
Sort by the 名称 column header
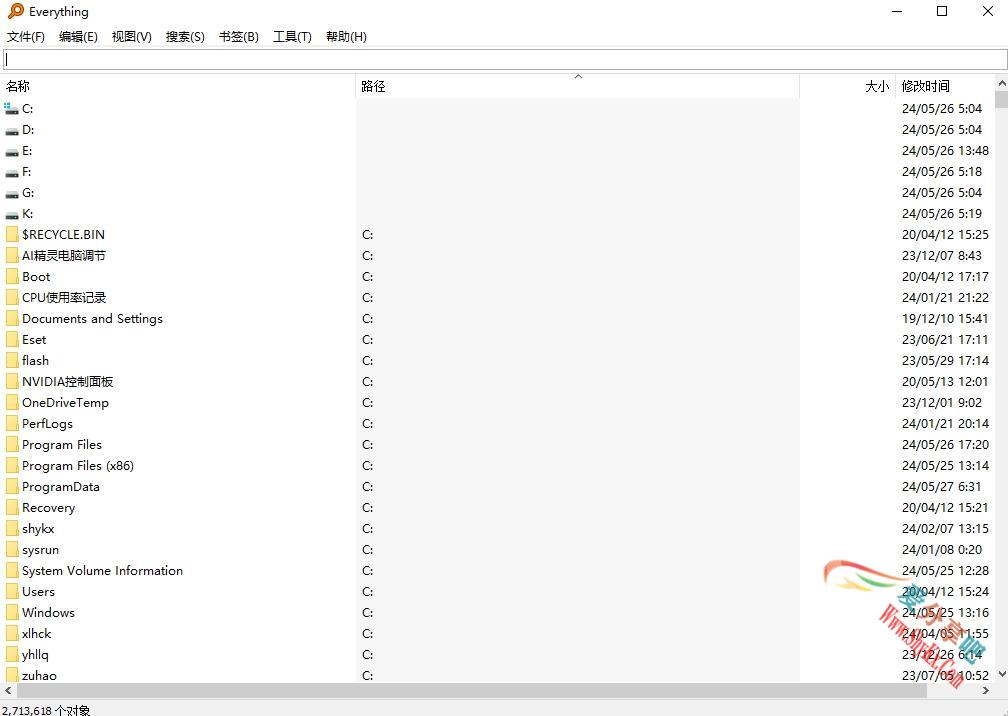click(x=179, y=86)
